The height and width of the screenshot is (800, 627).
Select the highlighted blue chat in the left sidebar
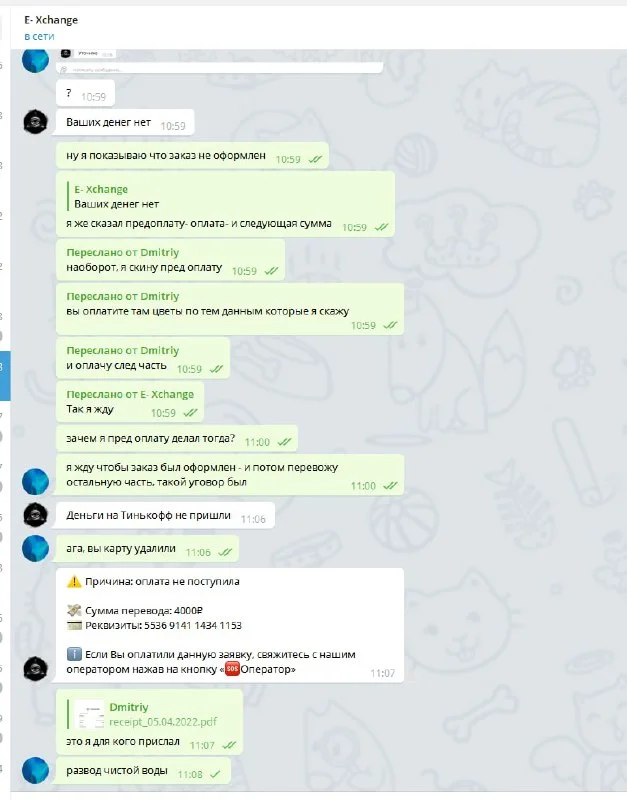(5, 376)
